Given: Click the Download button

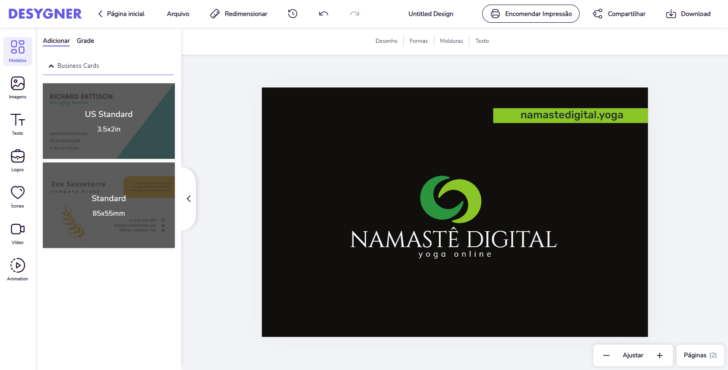Looking at the screenshot, I should (x=689, y=14).
